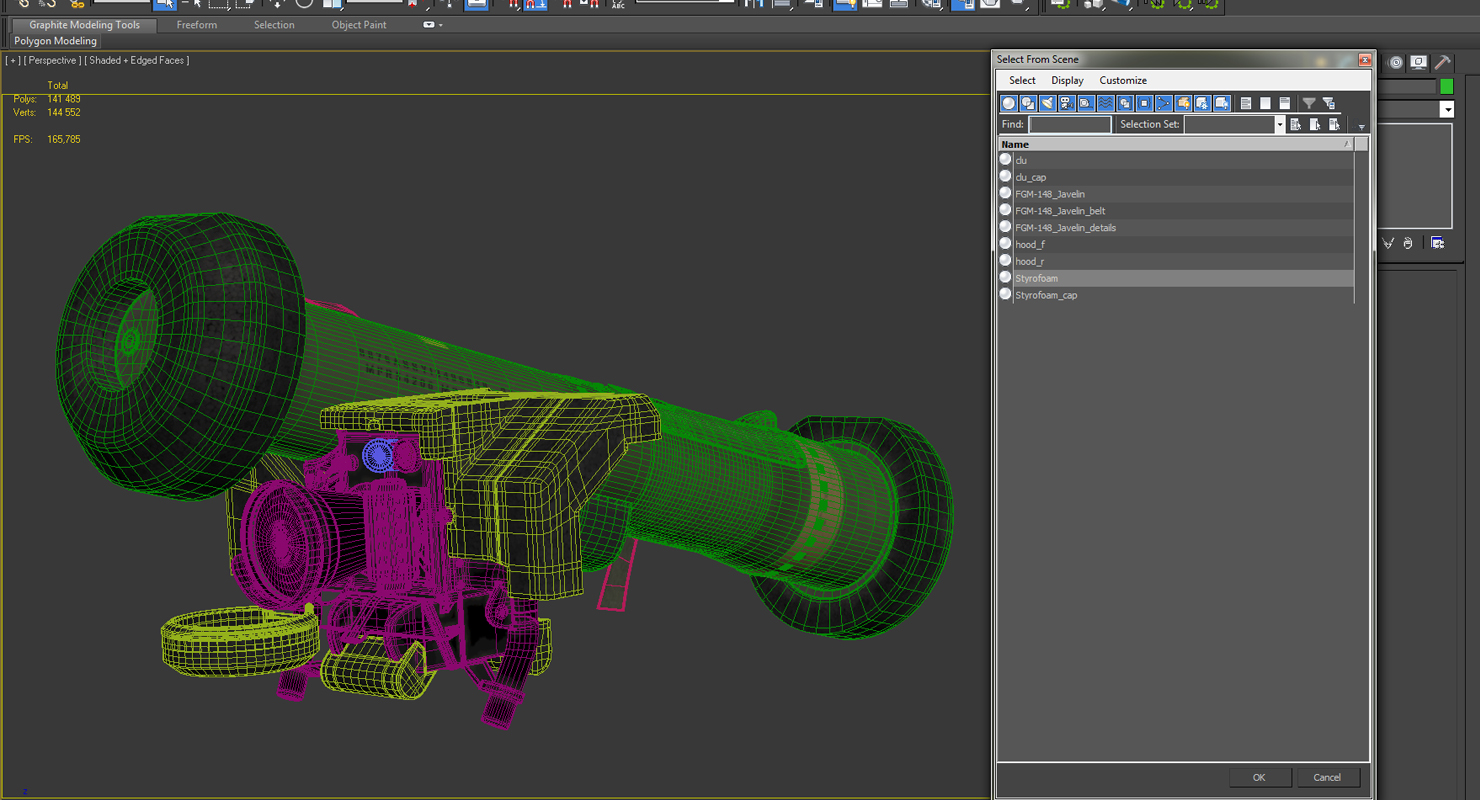Open the Graphite ribbon options dropdown
The width and height of the screenshot is (1480, 800).
pos(432,25)
